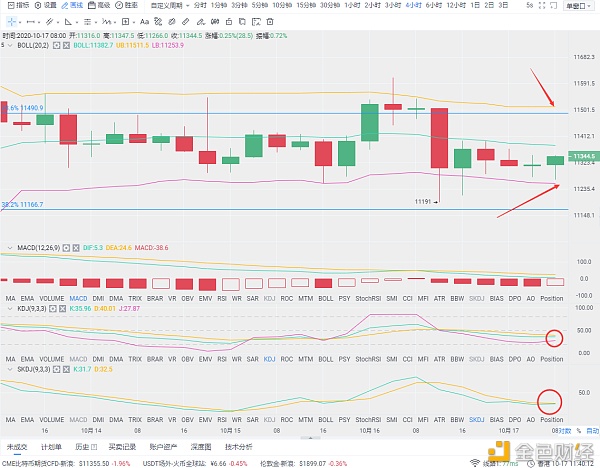The width and height of the screenshot is (600, 468).
Task: Select VOLUME in the MACD panel indicator row
Action: point(52,298)
